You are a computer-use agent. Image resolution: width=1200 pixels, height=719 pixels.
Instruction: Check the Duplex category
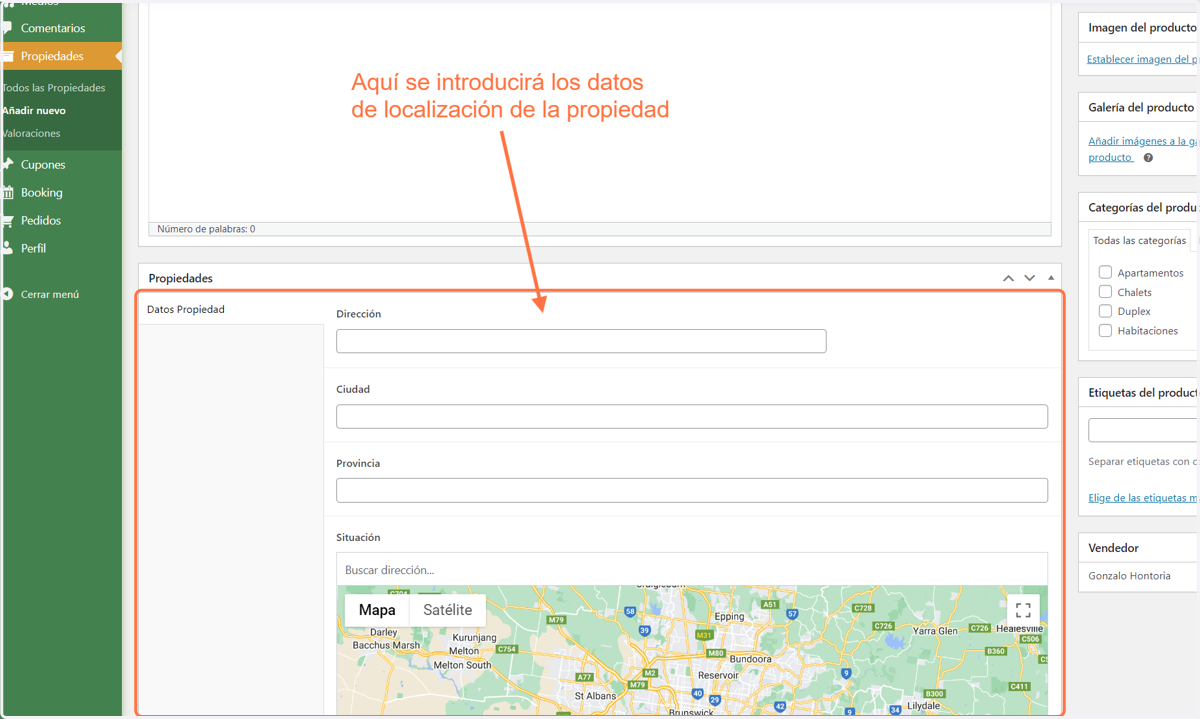[1105, 311]
